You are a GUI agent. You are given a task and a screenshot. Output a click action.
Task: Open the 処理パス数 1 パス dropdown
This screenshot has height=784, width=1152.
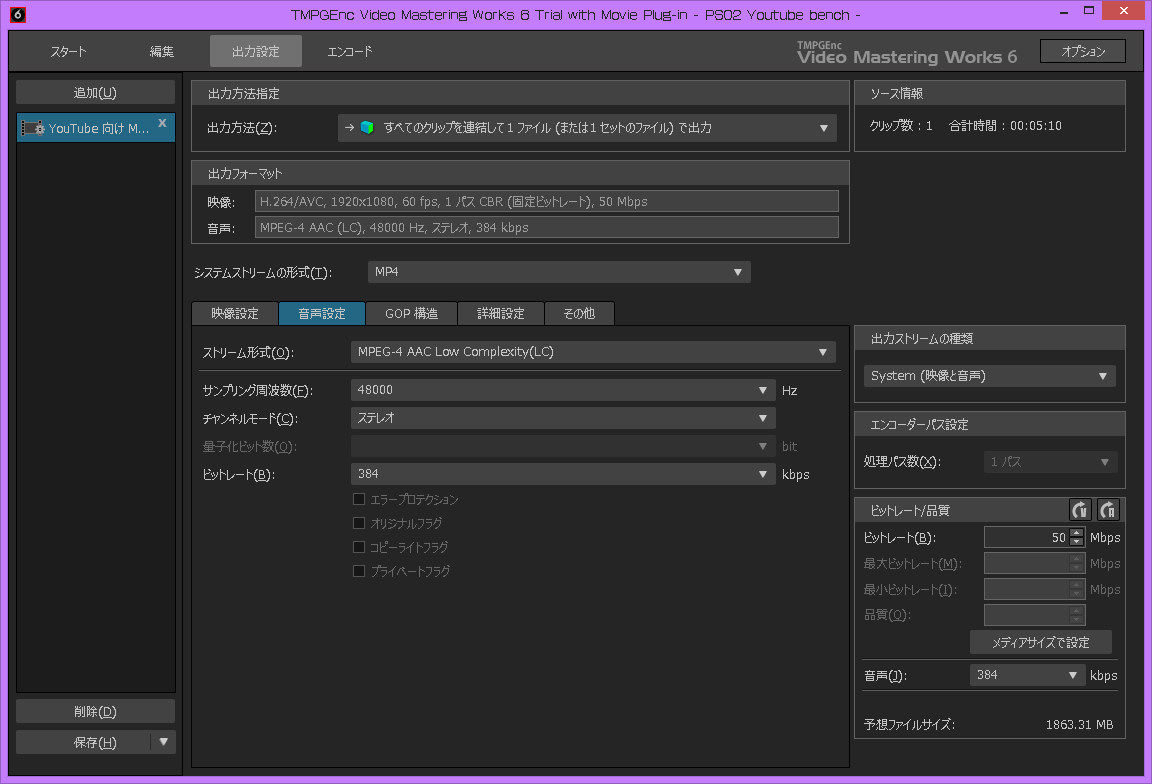tap(1050, 461)
